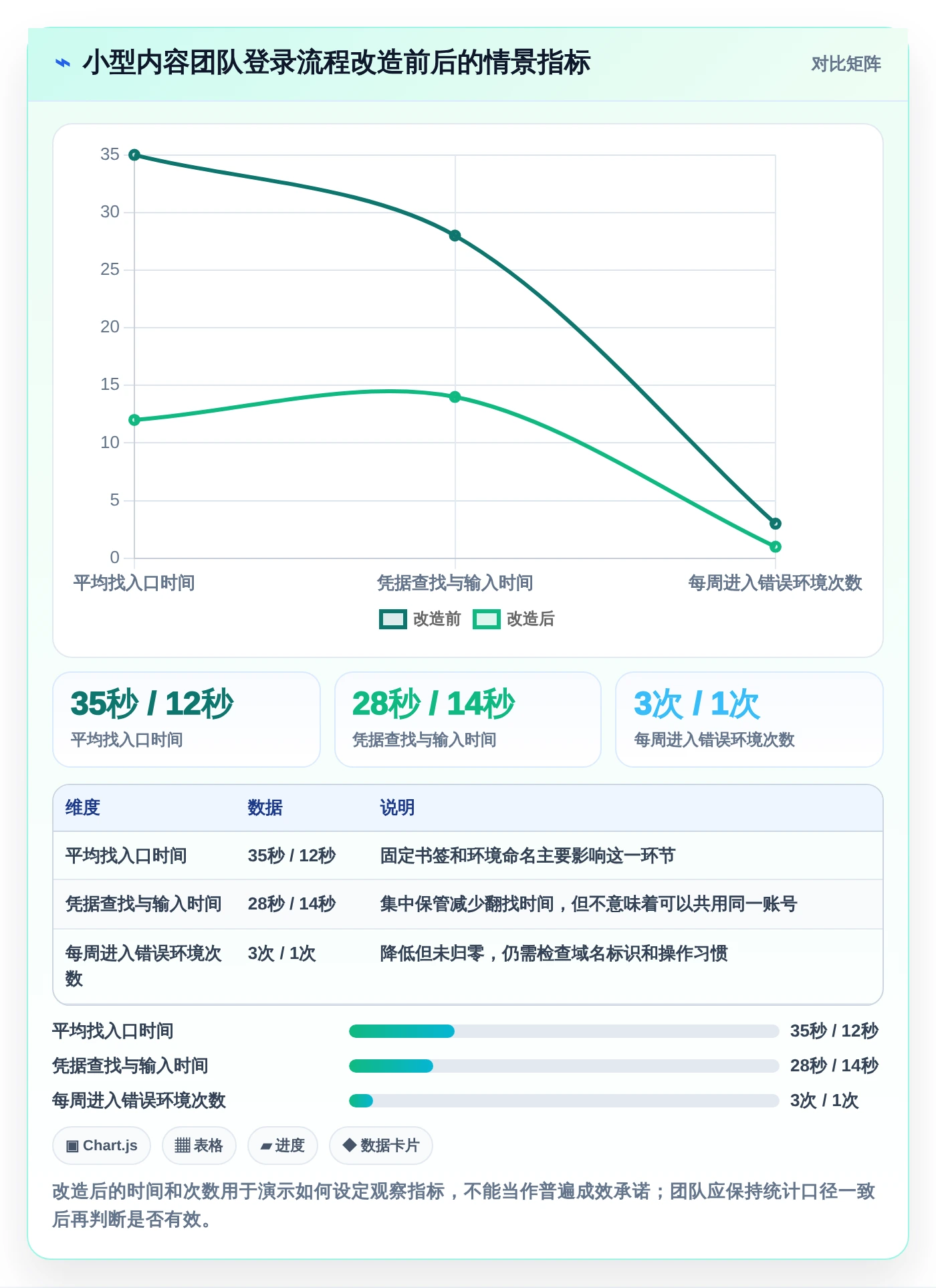Toggle the 改造前 legend swatch
936x1288 pixels.
click(393, 619)
